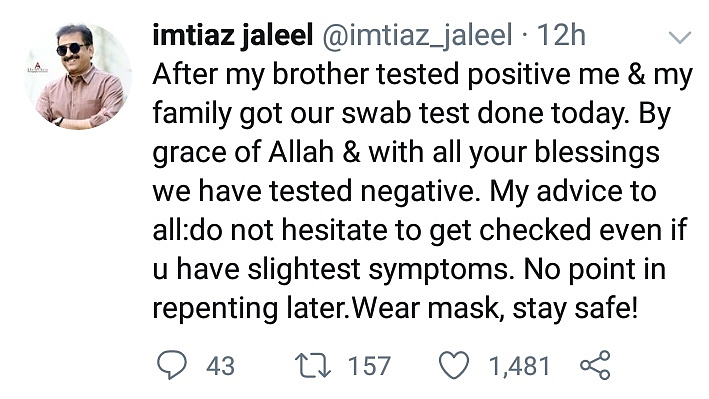
Task: View the 43 replies count
Action: pos(220,366)
